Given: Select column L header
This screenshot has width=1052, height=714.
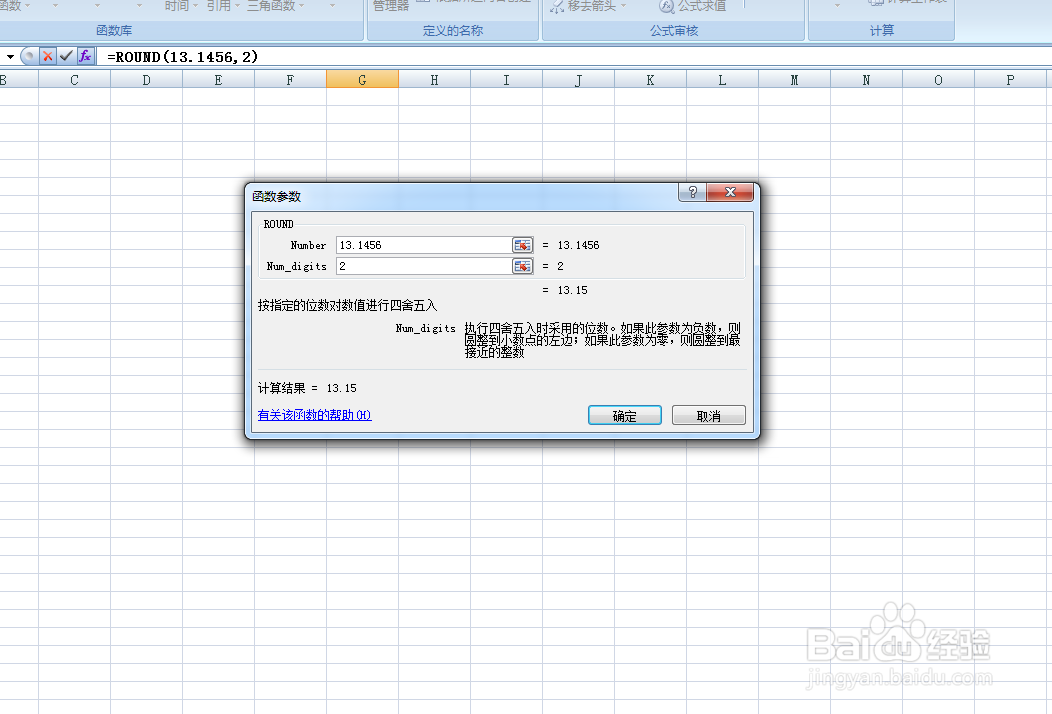Looking at the screenshot, I should (722, 80).
